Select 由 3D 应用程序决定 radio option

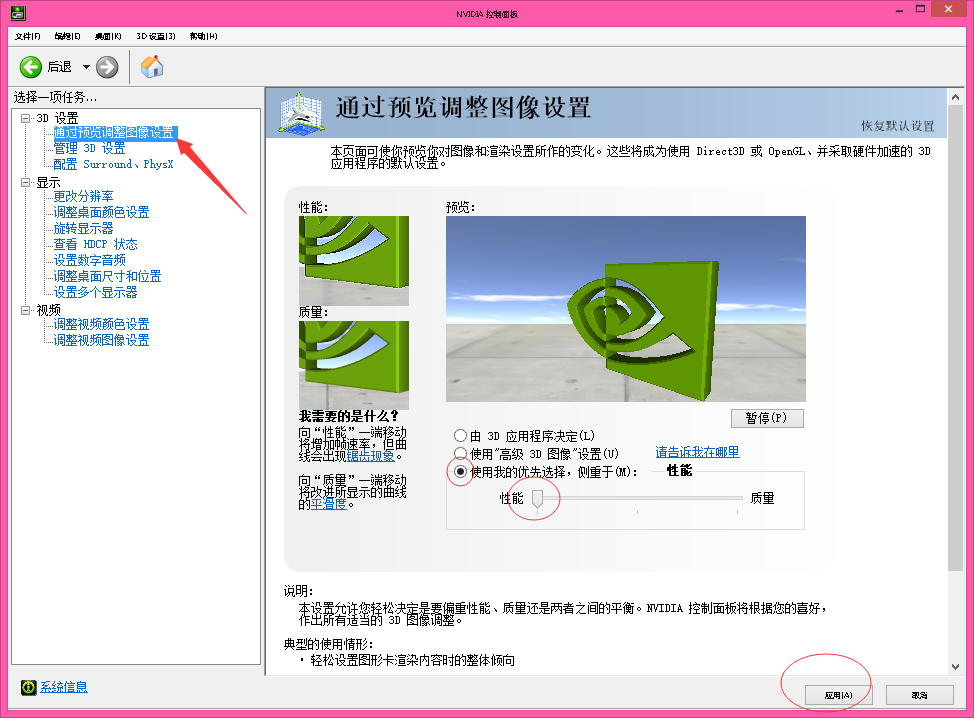coord(460,436)
